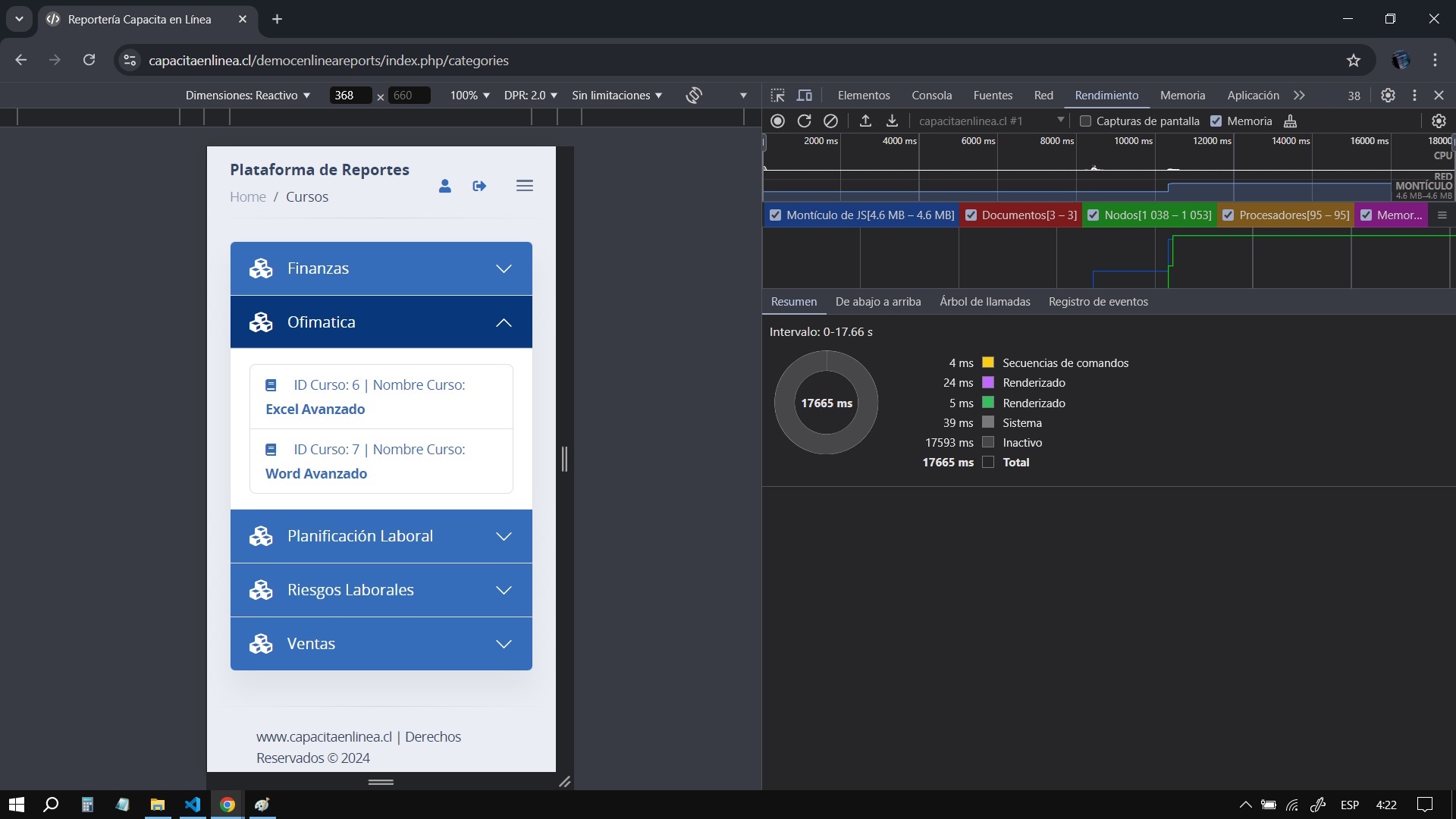Click the Home breadcrumb link
Viewport: 1456px width, 819px height.
click(x=248, y=196)
